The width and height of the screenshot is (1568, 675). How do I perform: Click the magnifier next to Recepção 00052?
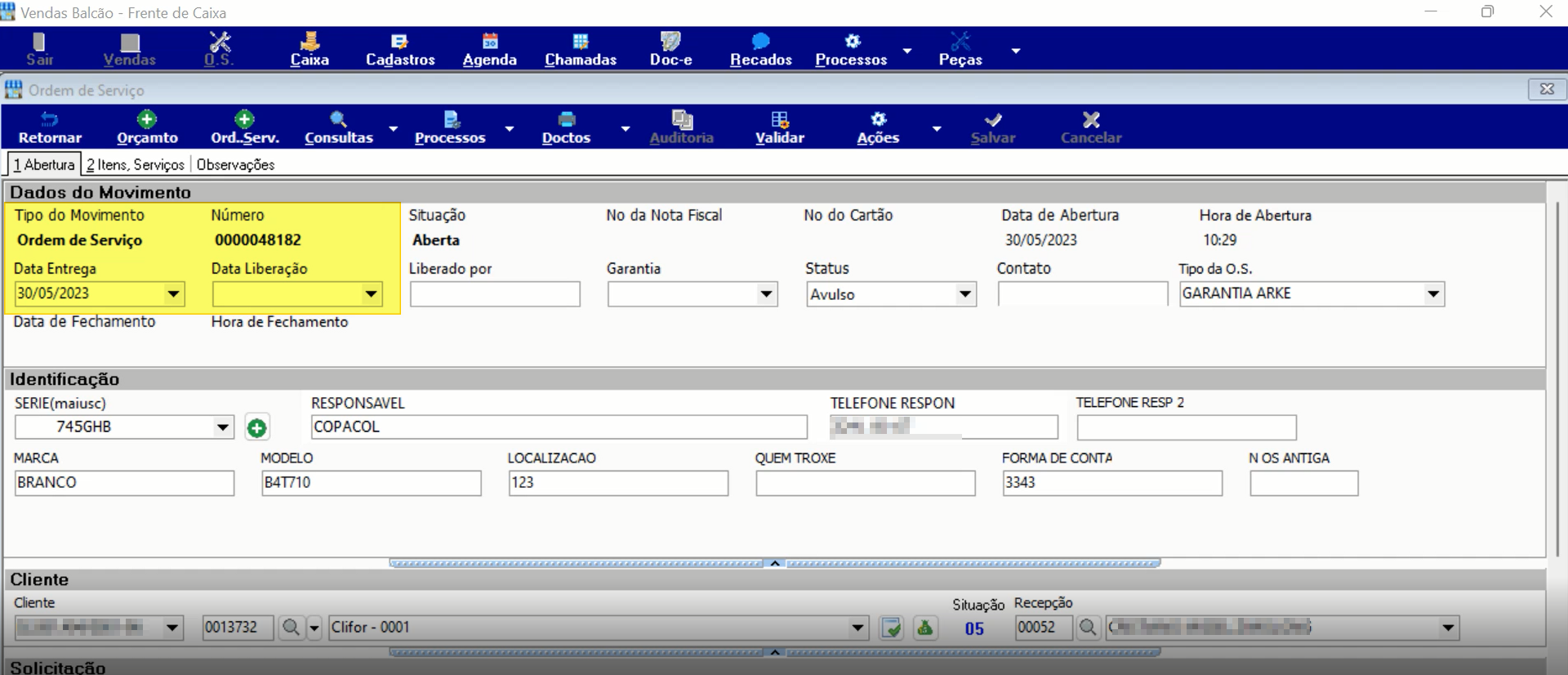1088,628
